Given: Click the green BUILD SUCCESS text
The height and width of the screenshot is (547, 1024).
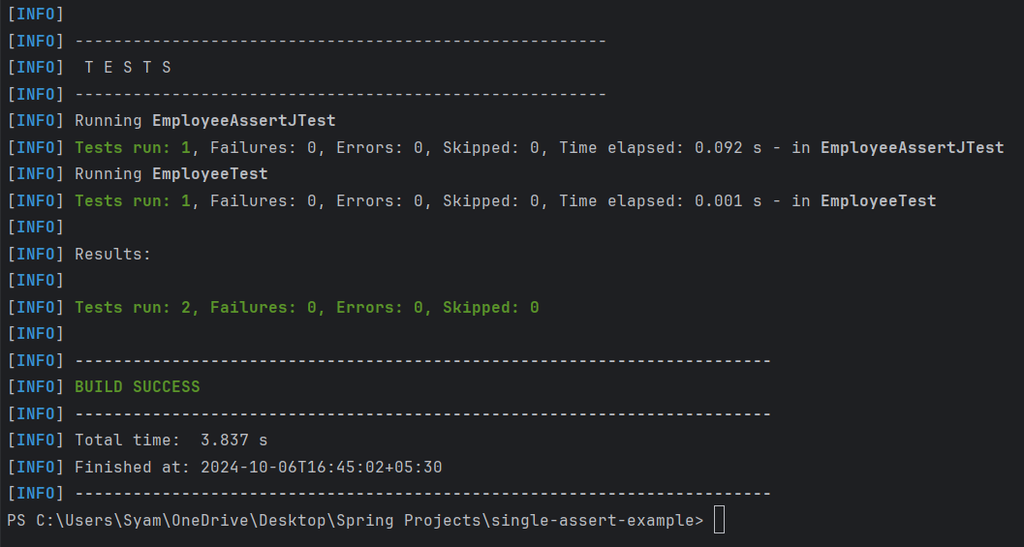Looking at the screenshot, I should 137,387.
